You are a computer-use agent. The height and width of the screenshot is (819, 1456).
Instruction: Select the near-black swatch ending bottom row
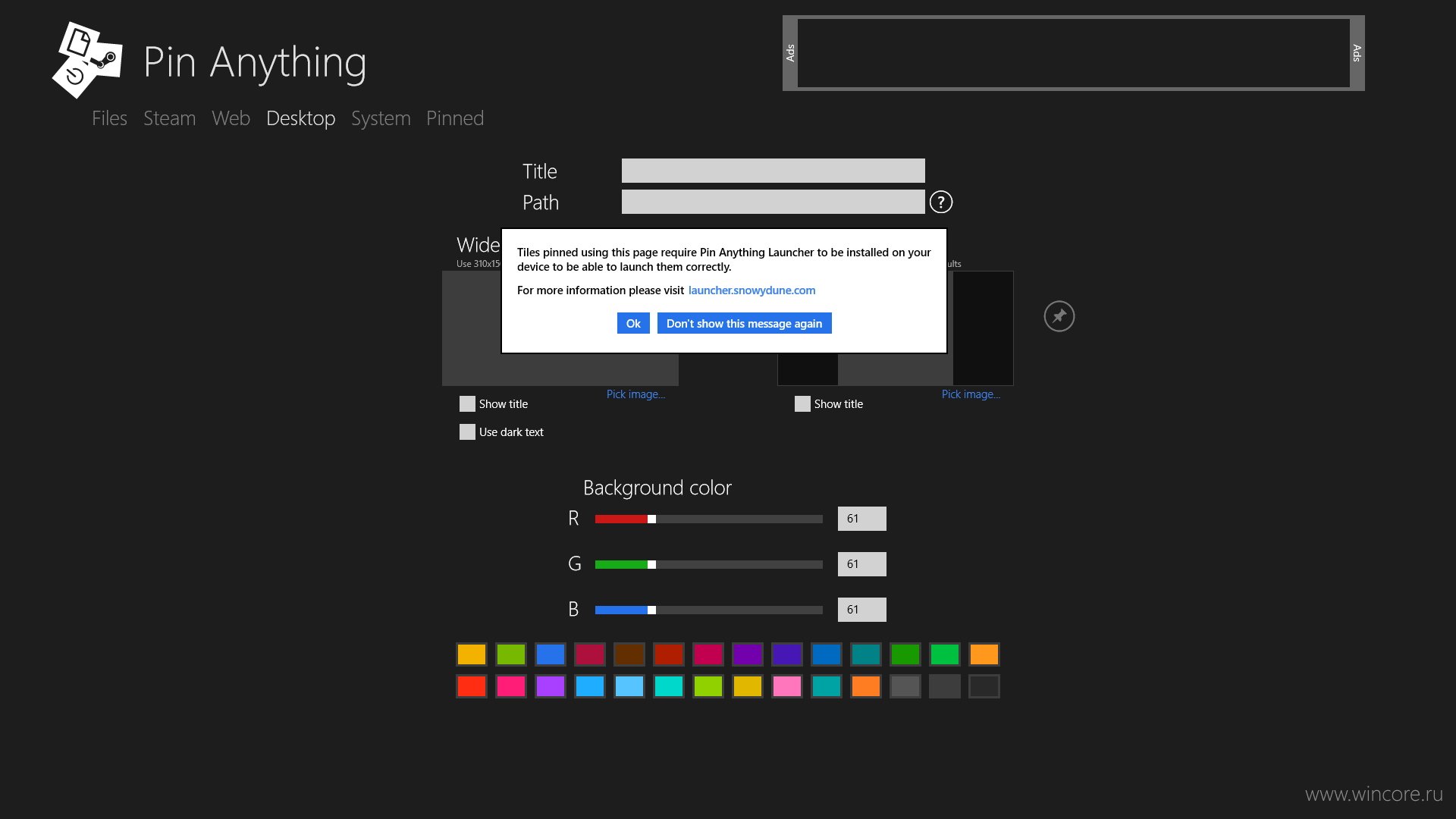(984, 686)
